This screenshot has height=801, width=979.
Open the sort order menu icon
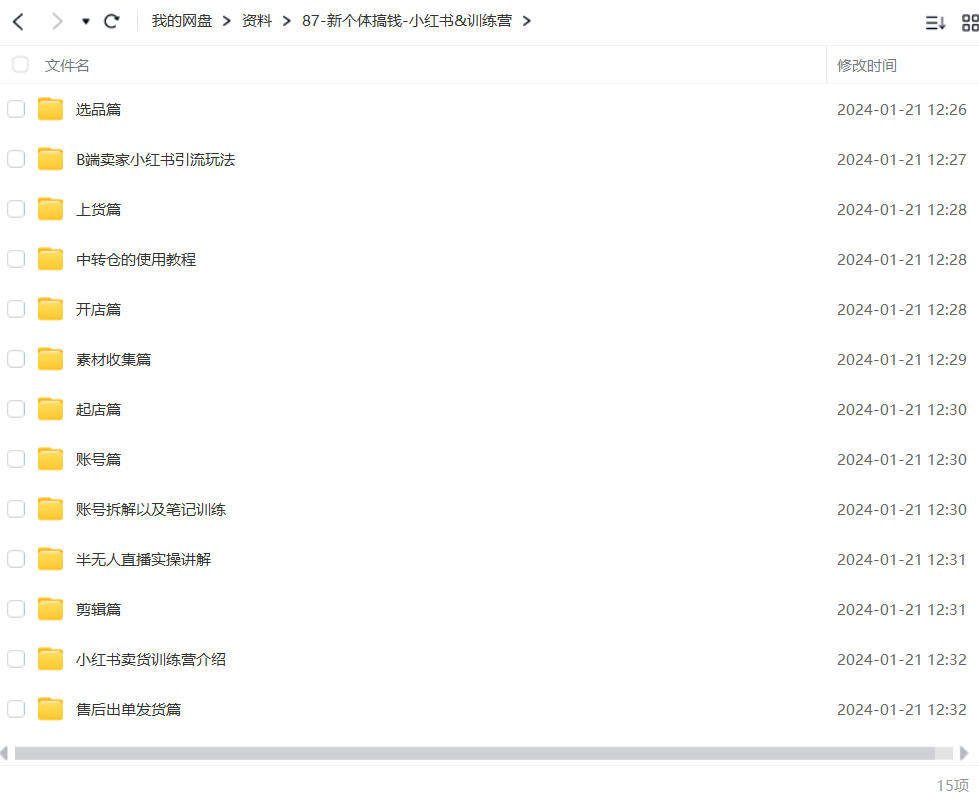pos(935,23)
